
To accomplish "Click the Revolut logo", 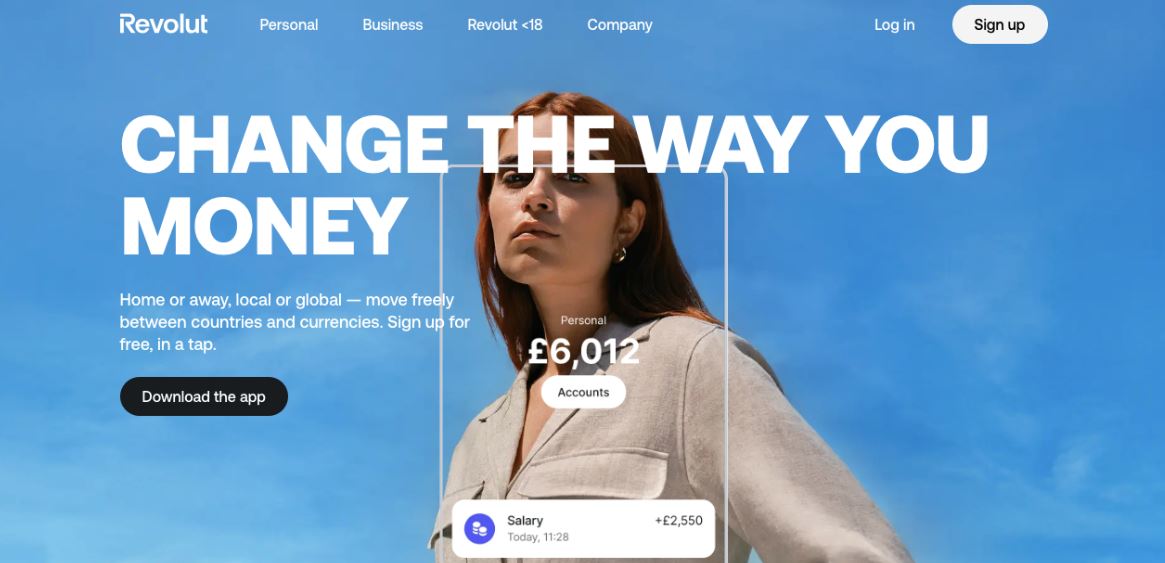I will point(163,24).
